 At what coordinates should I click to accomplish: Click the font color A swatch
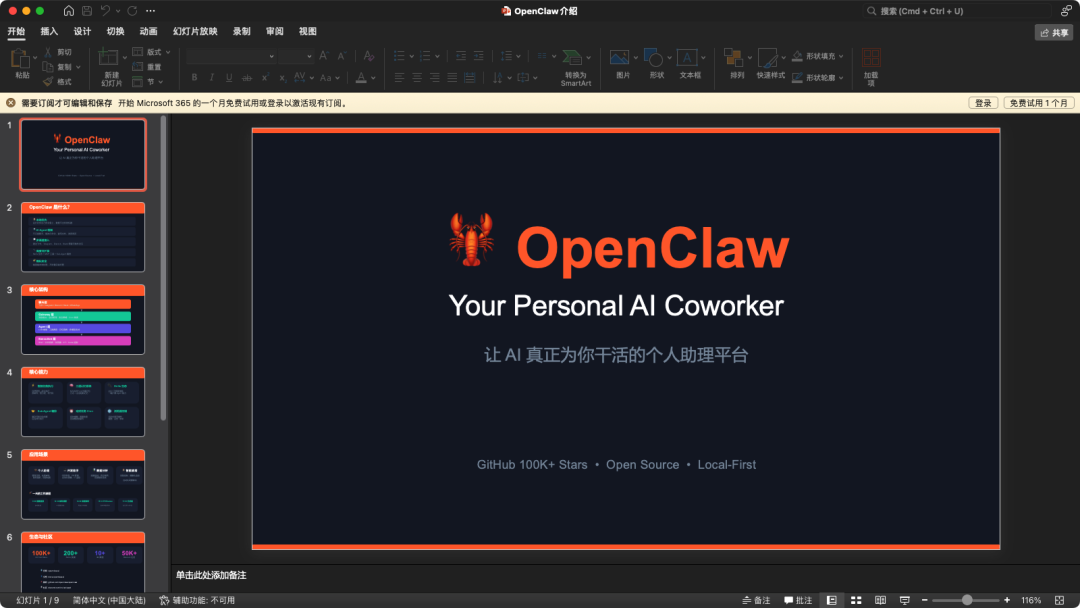pos(361,78)
